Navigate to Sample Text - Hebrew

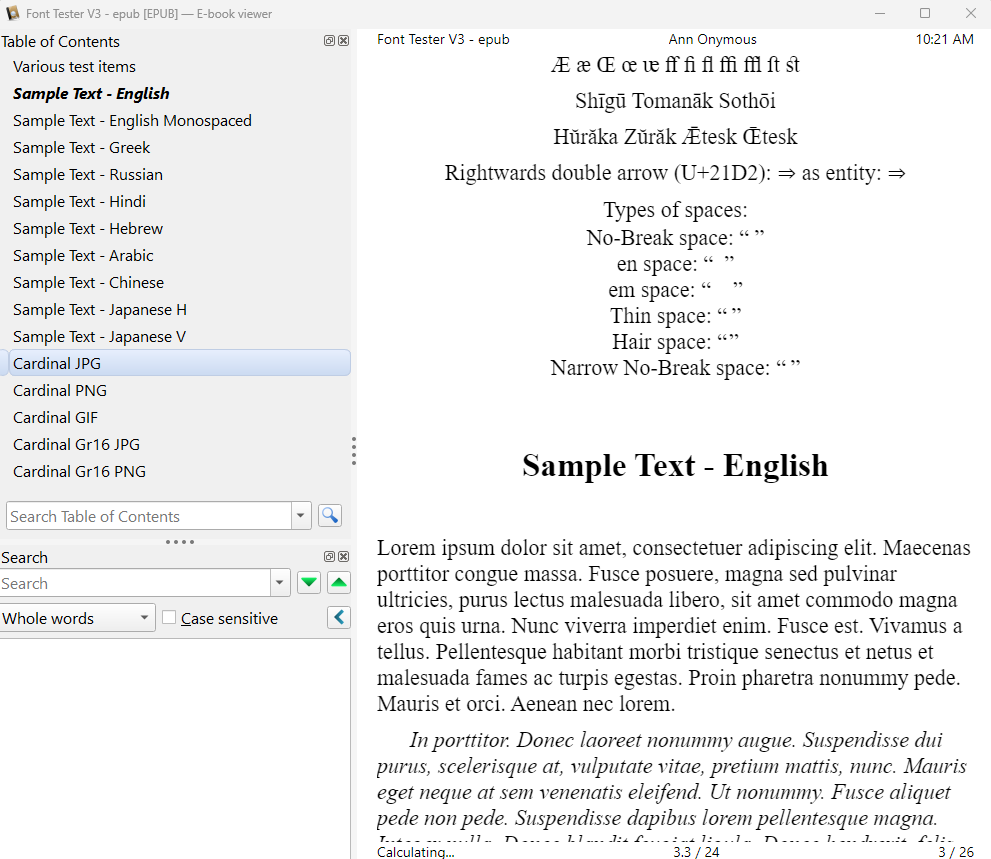pos(88,229)
